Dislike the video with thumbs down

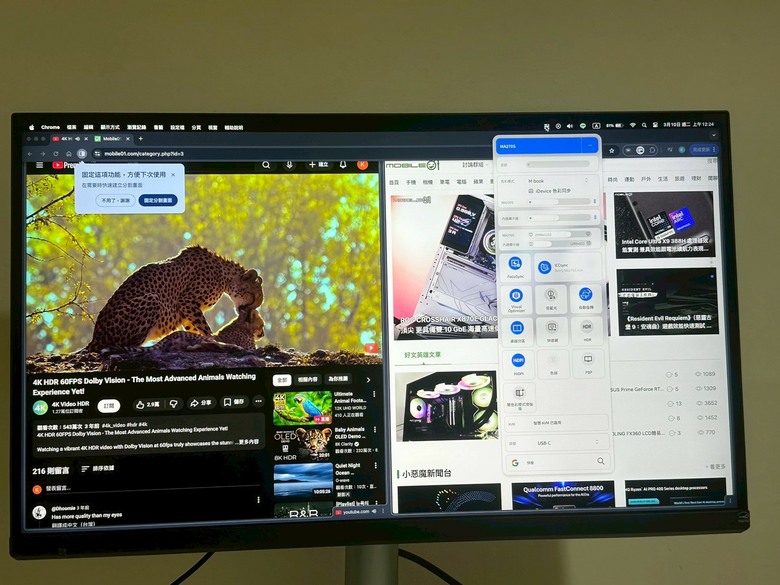[x=174, y=404]
